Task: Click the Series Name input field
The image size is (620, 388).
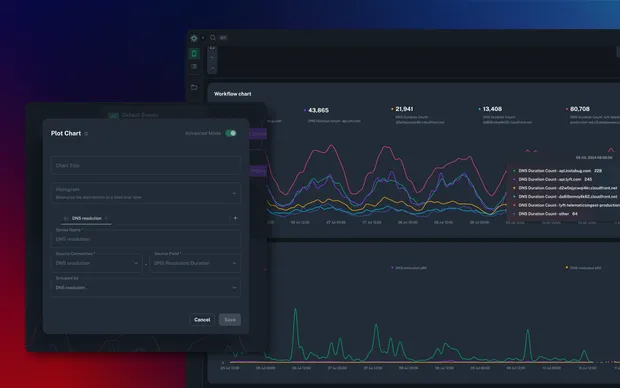Action: coord(146,239)
